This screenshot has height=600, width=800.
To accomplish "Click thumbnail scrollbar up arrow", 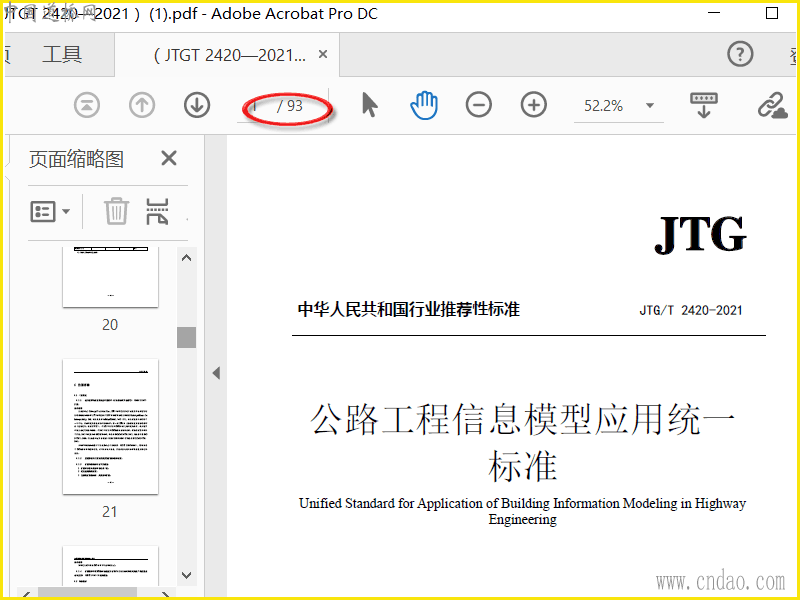I will click(x=187, y=258).
